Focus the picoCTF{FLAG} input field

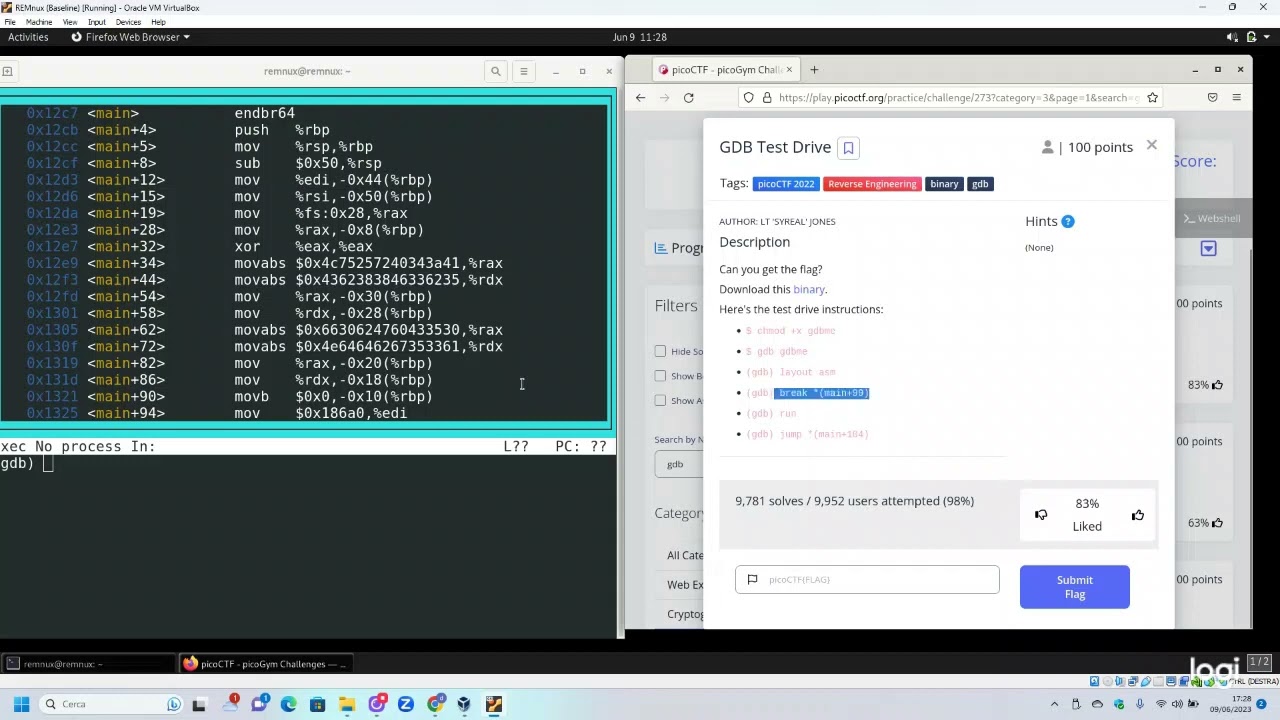pos(867,579)
